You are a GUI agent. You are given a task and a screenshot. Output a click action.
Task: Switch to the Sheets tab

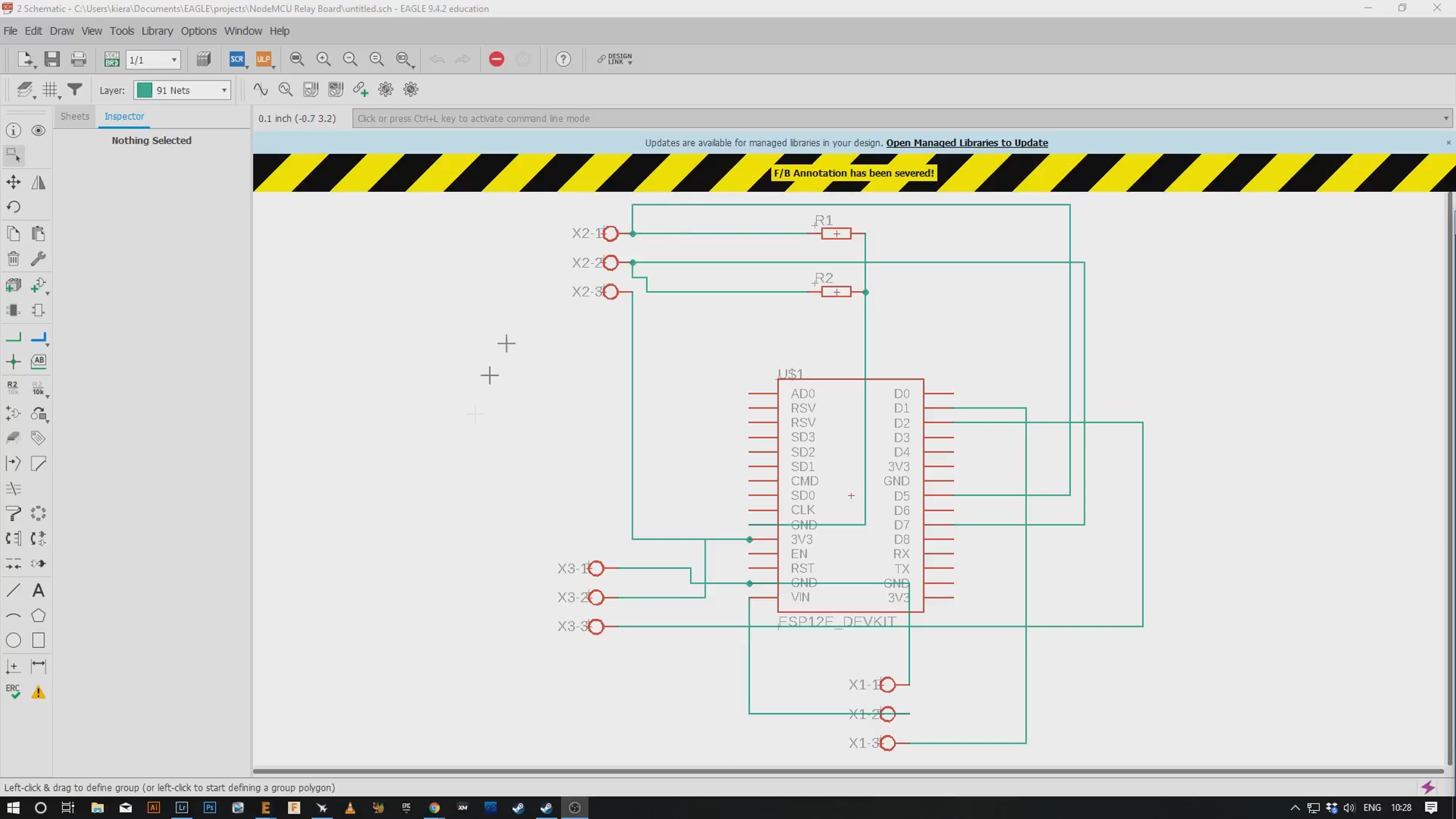pyautogui.click(x=75, y=116)
